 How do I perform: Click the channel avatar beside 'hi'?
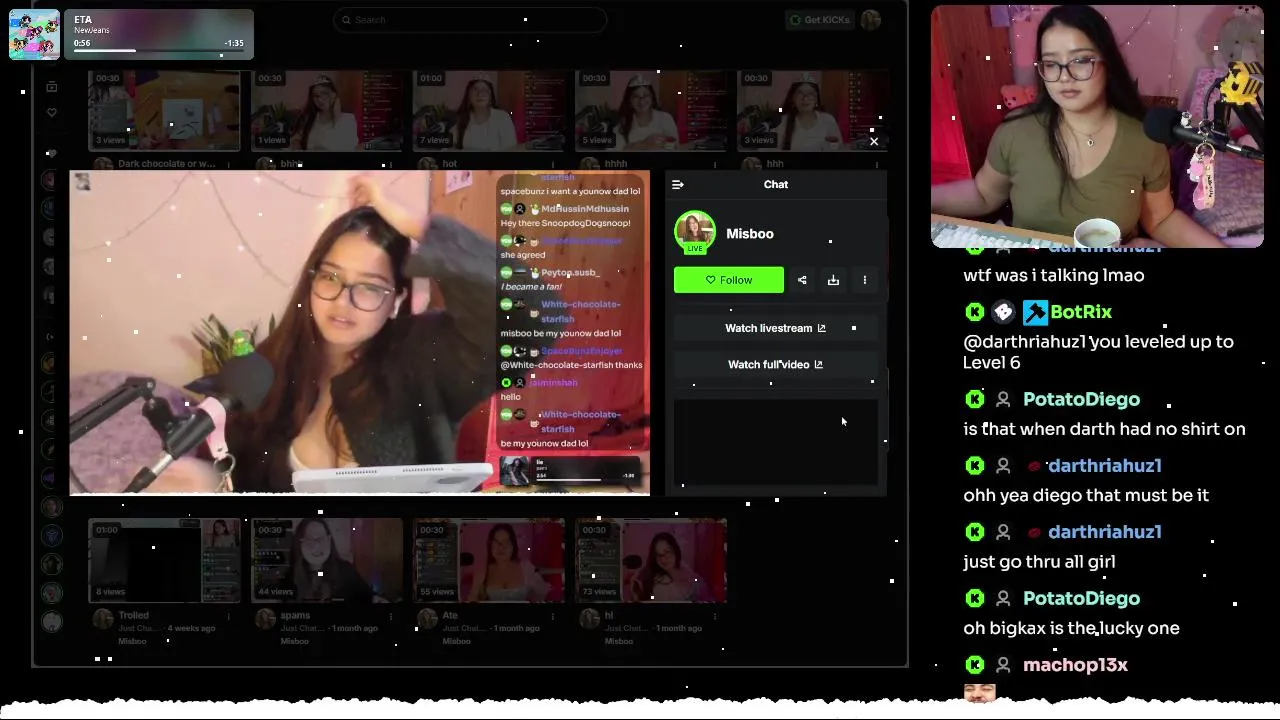tap(589, 620)
